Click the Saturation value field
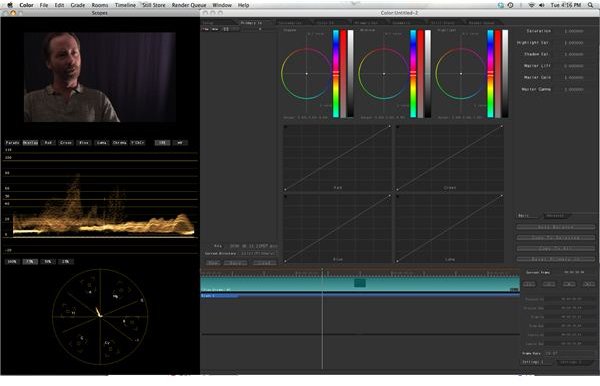 point(575,31)
